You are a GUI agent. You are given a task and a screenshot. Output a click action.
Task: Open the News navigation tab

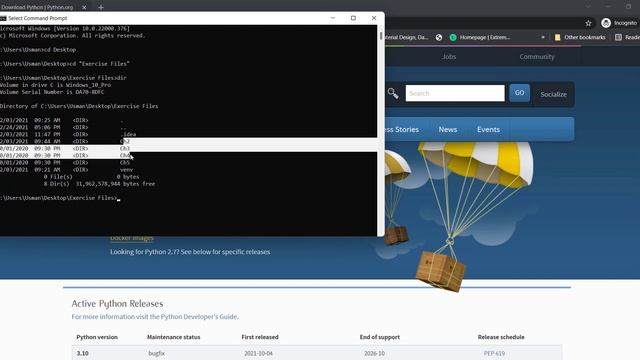[448, 129]
